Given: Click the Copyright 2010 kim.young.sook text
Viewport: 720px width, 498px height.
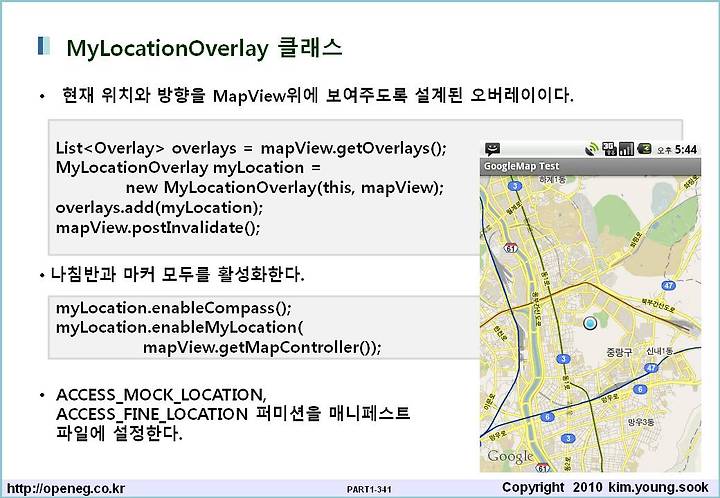Looking at the screenshot, I should [605, 487].
